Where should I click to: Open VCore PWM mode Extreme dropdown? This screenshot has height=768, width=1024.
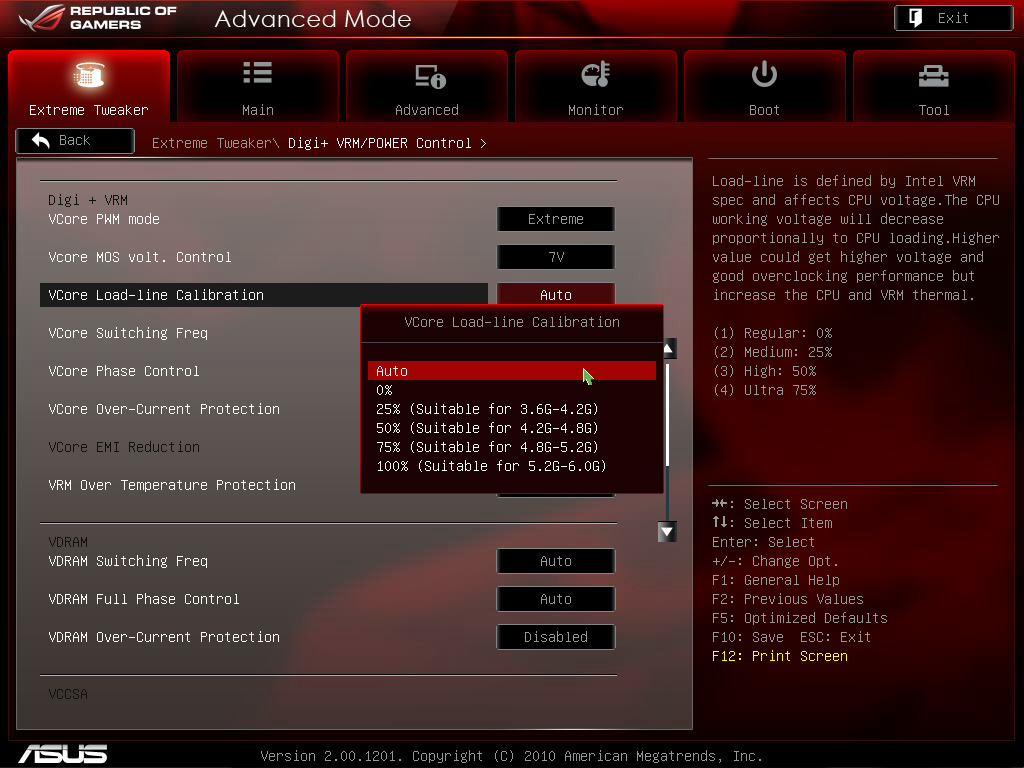coord(556,219)
